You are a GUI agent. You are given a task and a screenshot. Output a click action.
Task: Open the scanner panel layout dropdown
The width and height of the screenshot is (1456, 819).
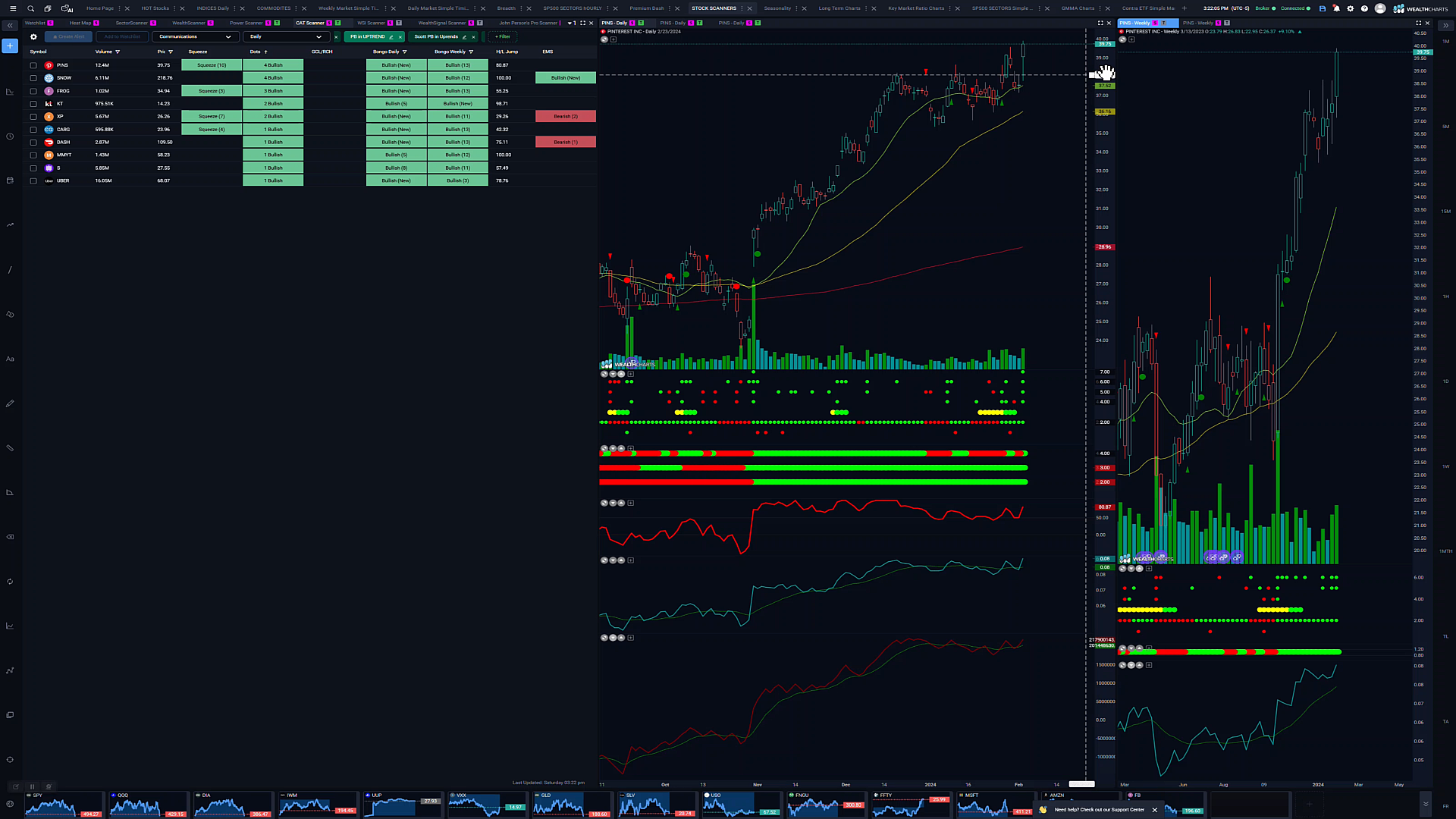point(571,23)
